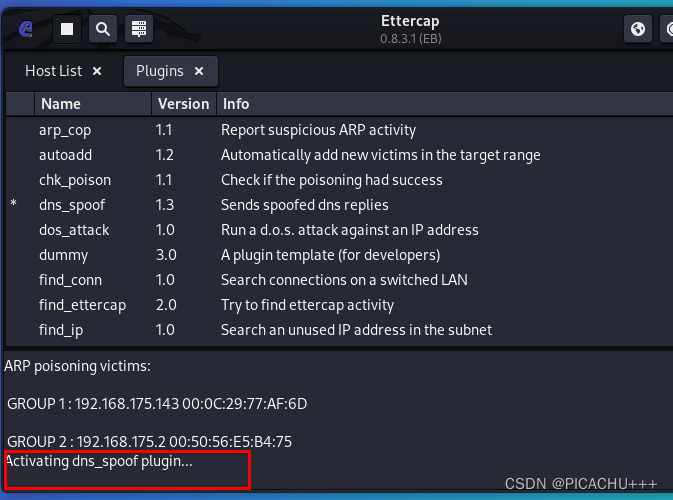Click the partially visible target icon
Screen dimensions: 673x500
click(668, 30)
